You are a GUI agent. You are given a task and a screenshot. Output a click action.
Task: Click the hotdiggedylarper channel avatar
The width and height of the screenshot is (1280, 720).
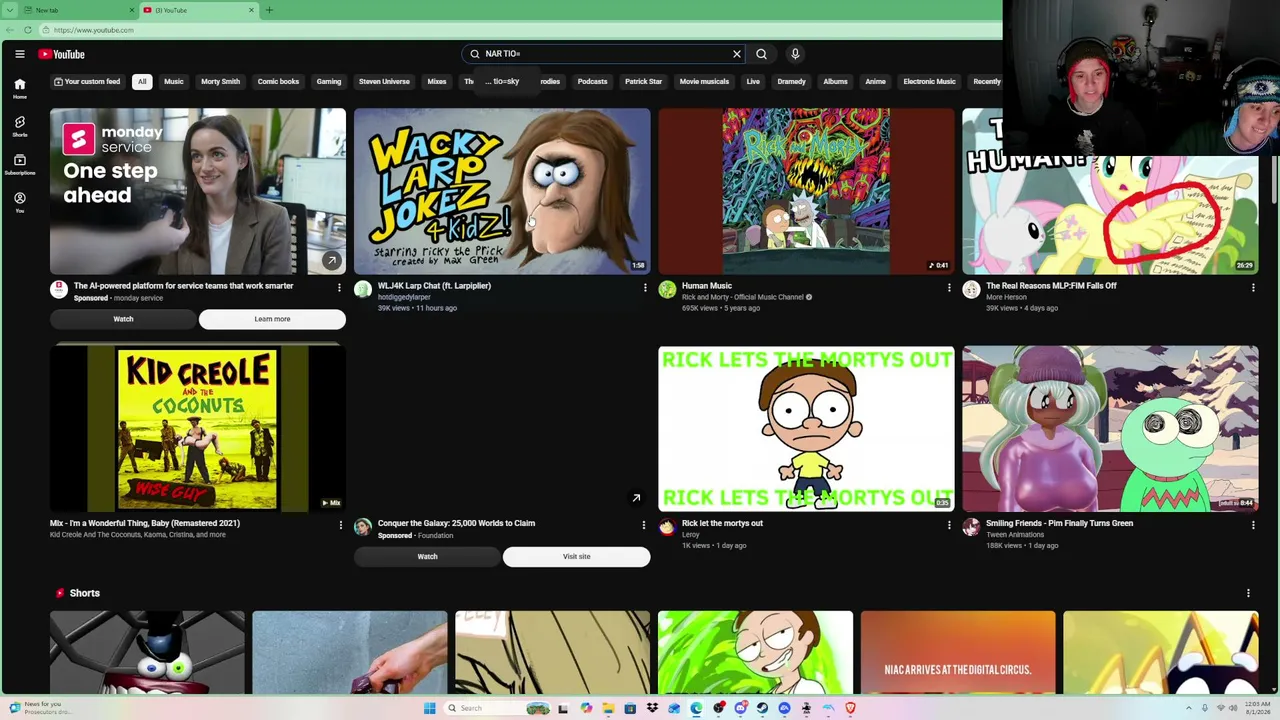(363, 290)
